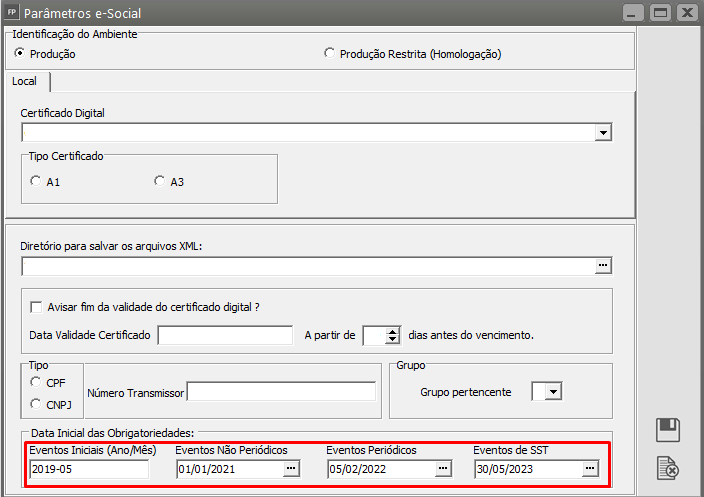
Task: Click the Eventos Iniciais (Ano/Mês) field
Action: tap(88, 468)
